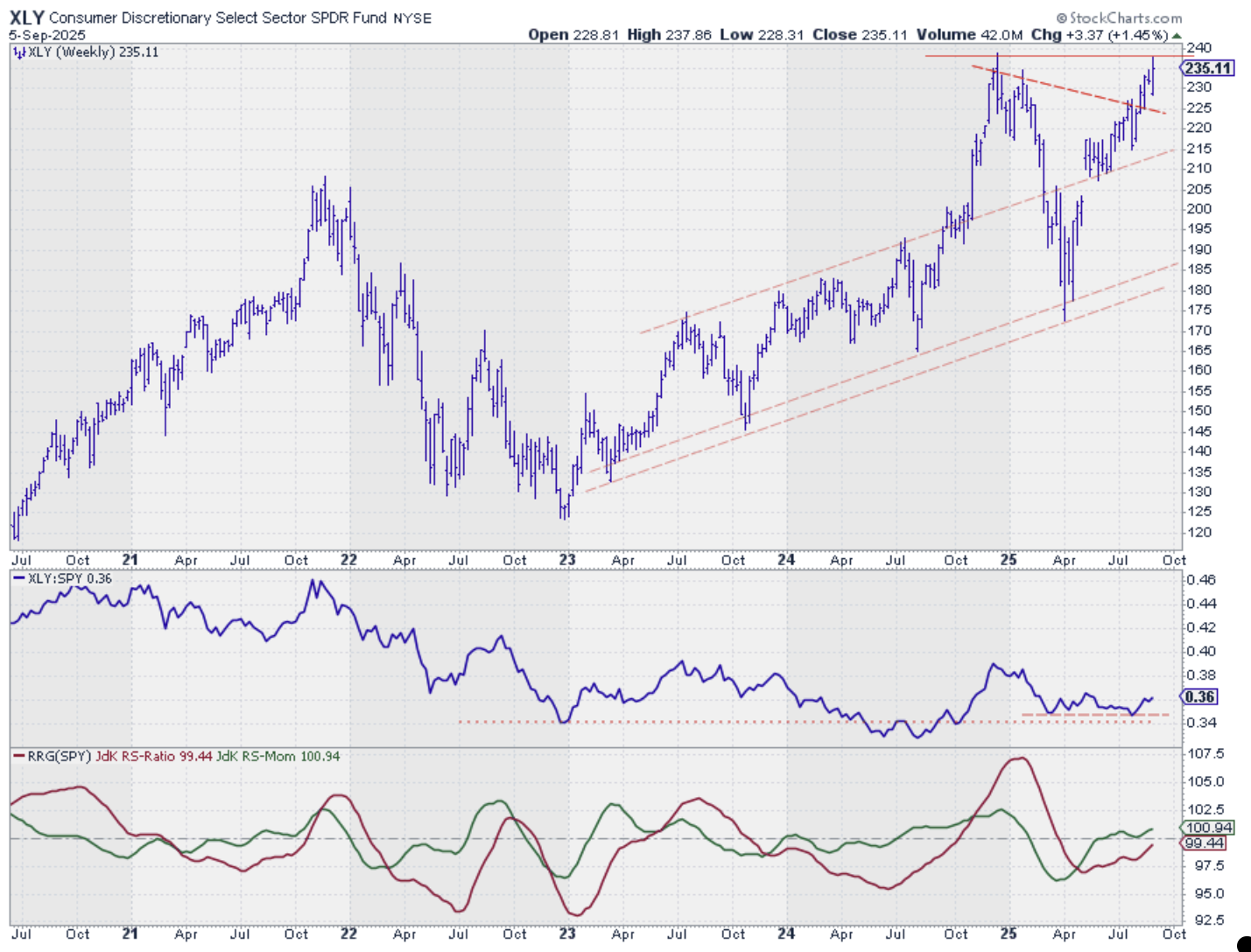Click the 5-Sep-2025 chart date

[47, 35]
